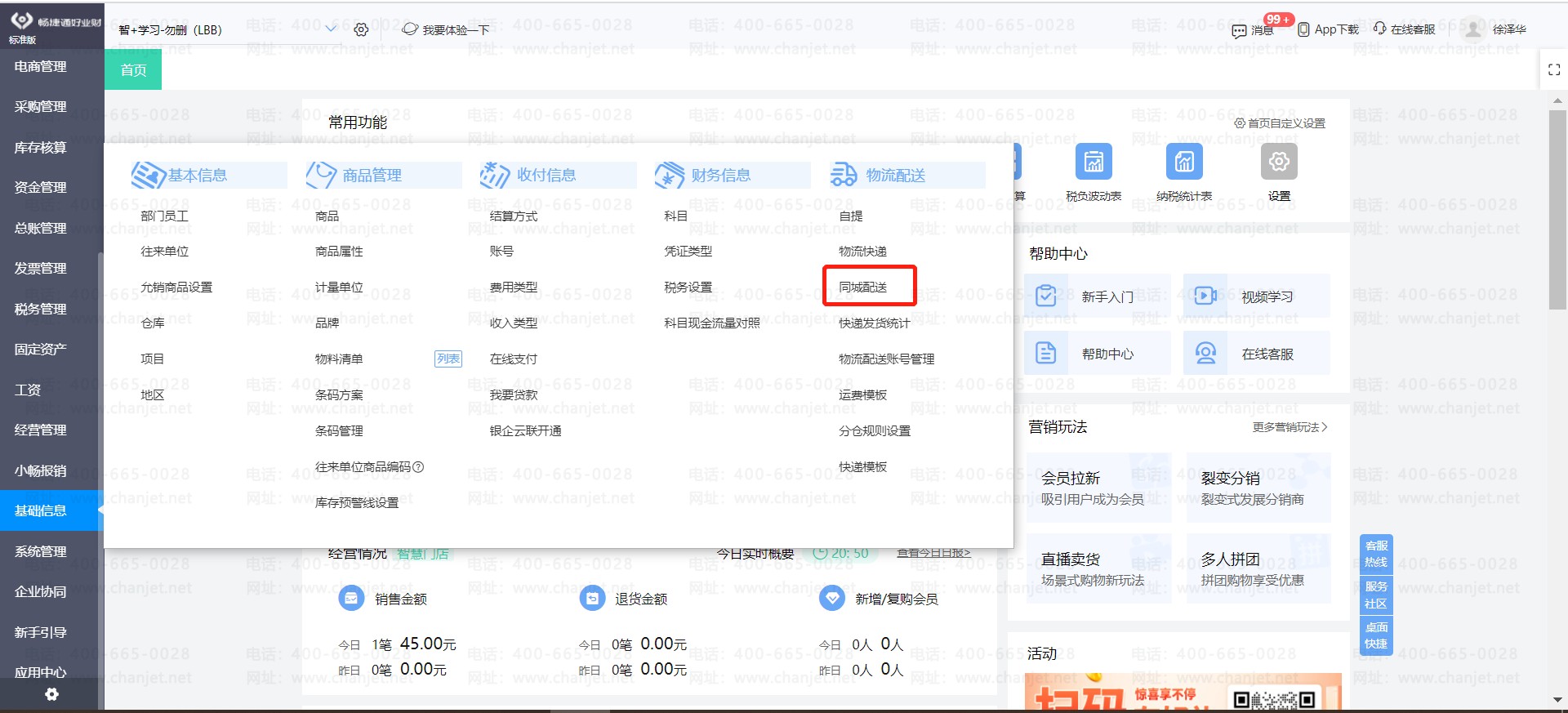
Task: Open 科目现金流量对照 link
Action: click(x=712, y=323)
